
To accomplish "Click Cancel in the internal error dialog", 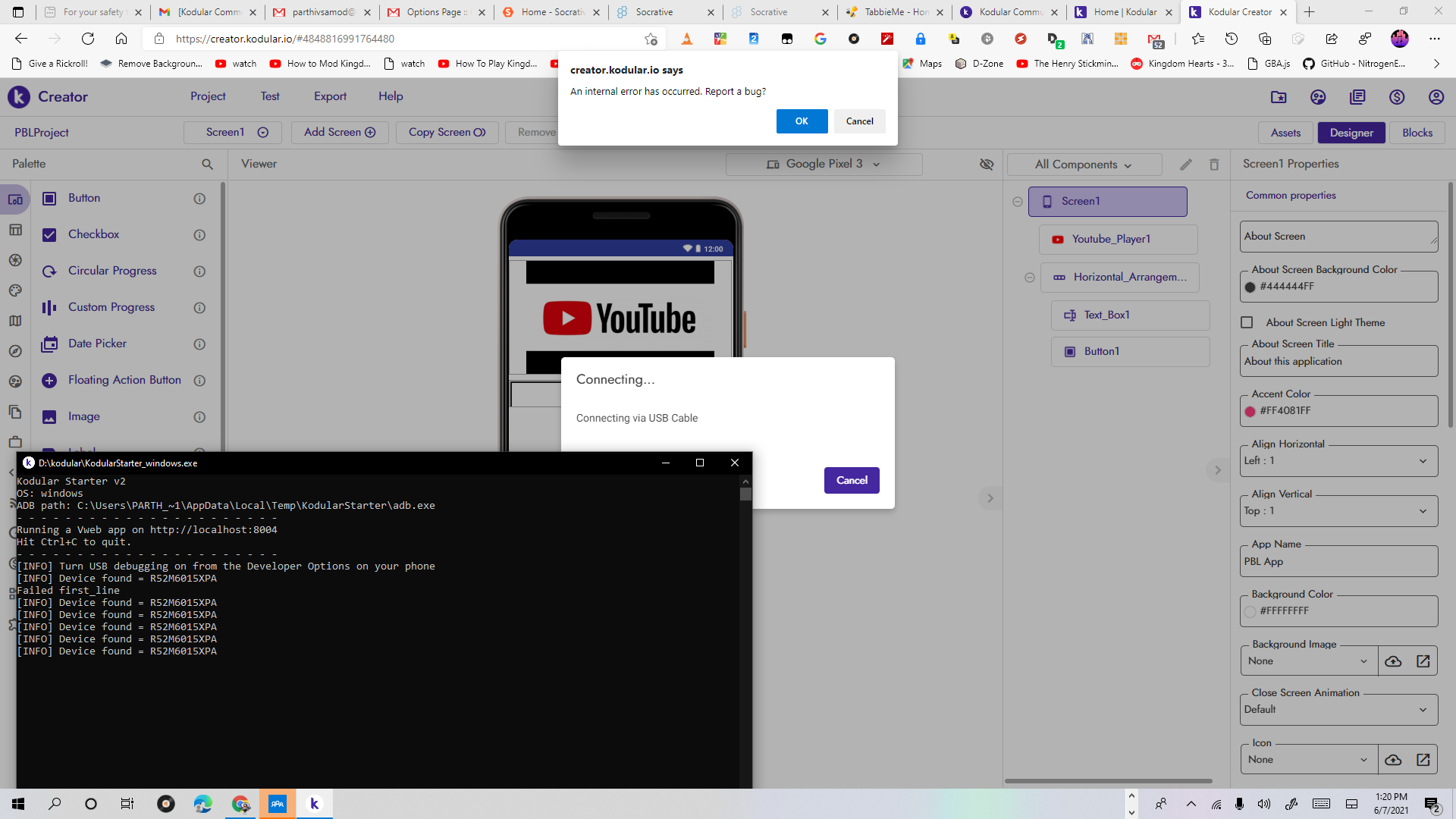I will 859,121.
